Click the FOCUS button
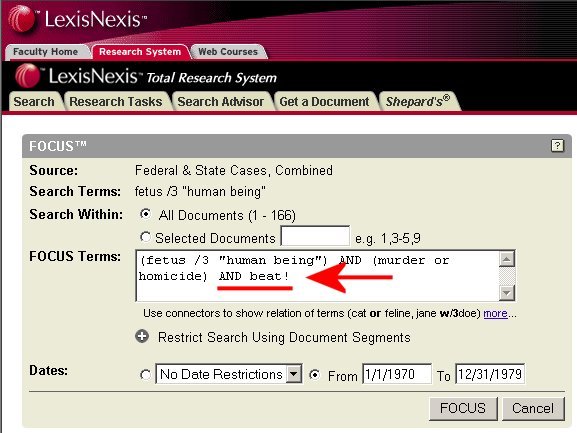The height and width of the screenshot is (433, 577). pyautogui.click(x=463, y=408)
